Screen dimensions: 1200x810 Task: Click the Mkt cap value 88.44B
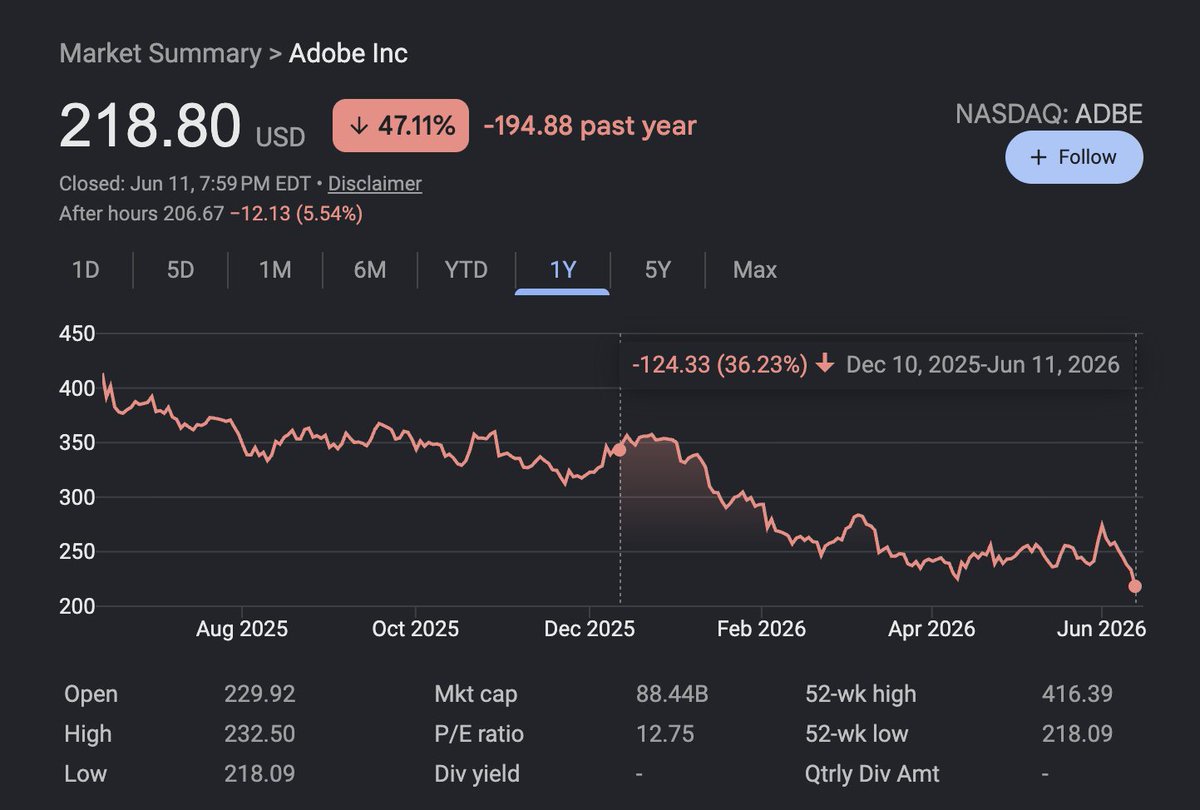[x=672, y=694]
